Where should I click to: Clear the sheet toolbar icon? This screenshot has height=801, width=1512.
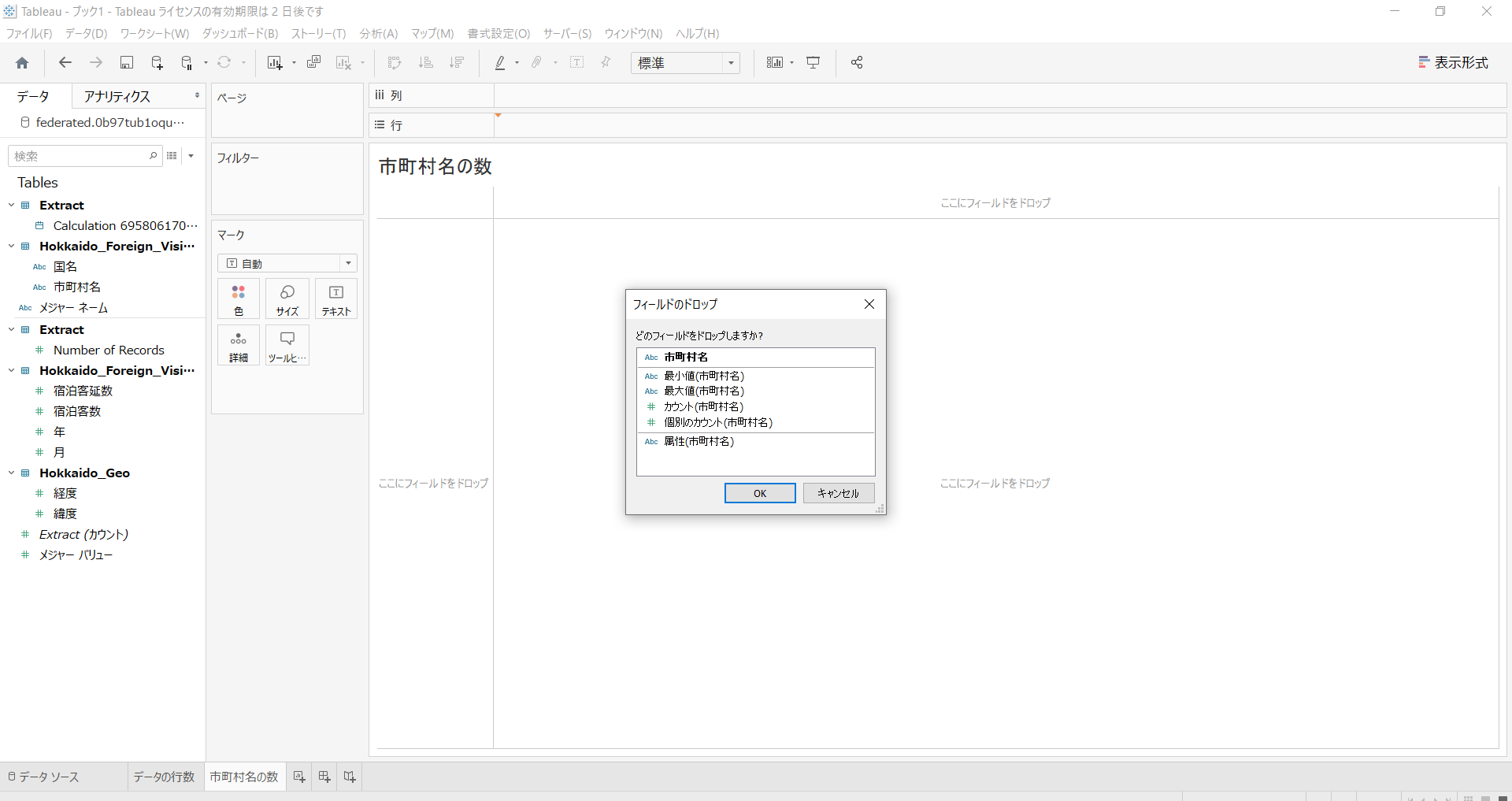tap(343, 63)
